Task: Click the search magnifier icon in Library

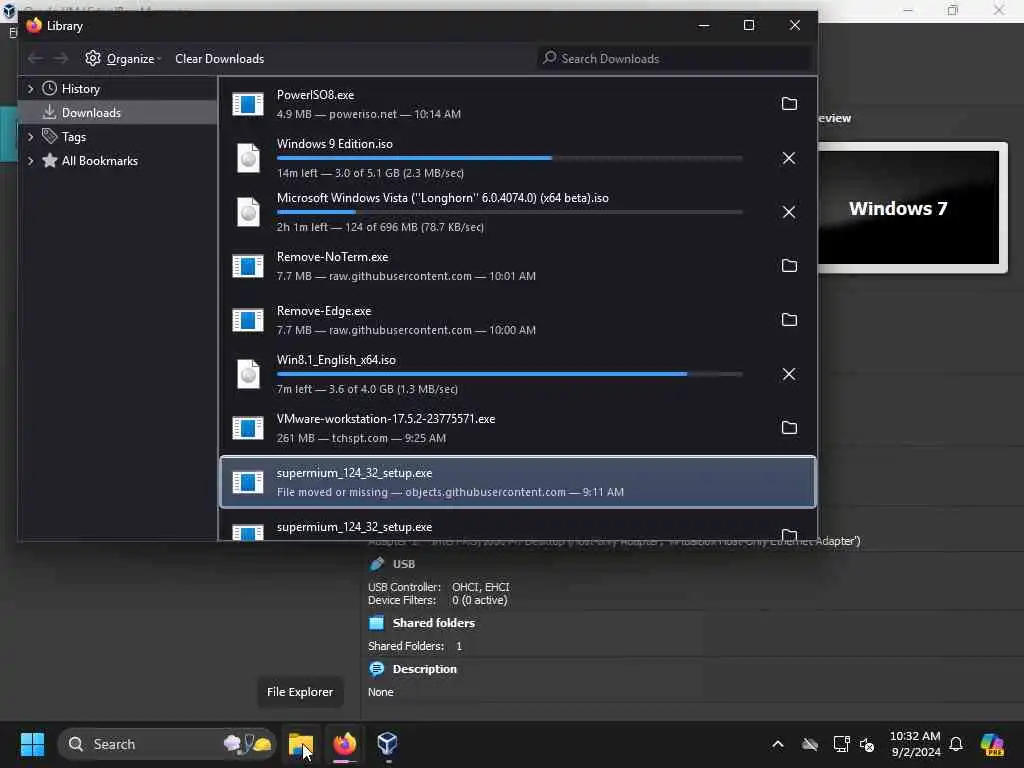Action: 550,58
